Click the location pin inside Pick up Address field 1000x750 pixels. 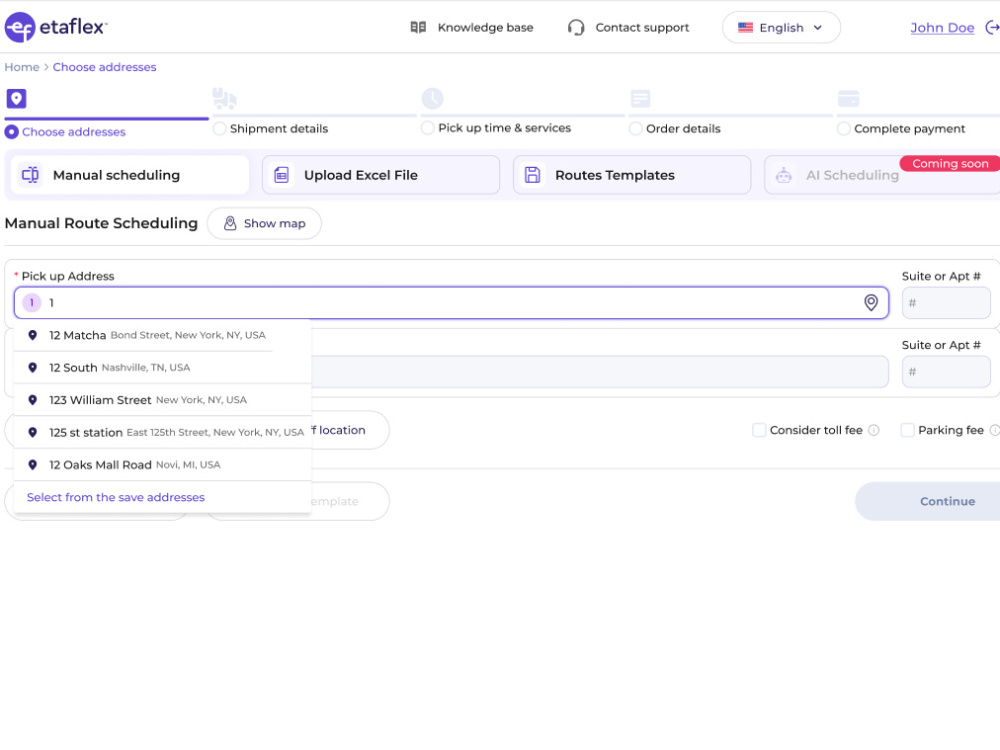(871, 302)
